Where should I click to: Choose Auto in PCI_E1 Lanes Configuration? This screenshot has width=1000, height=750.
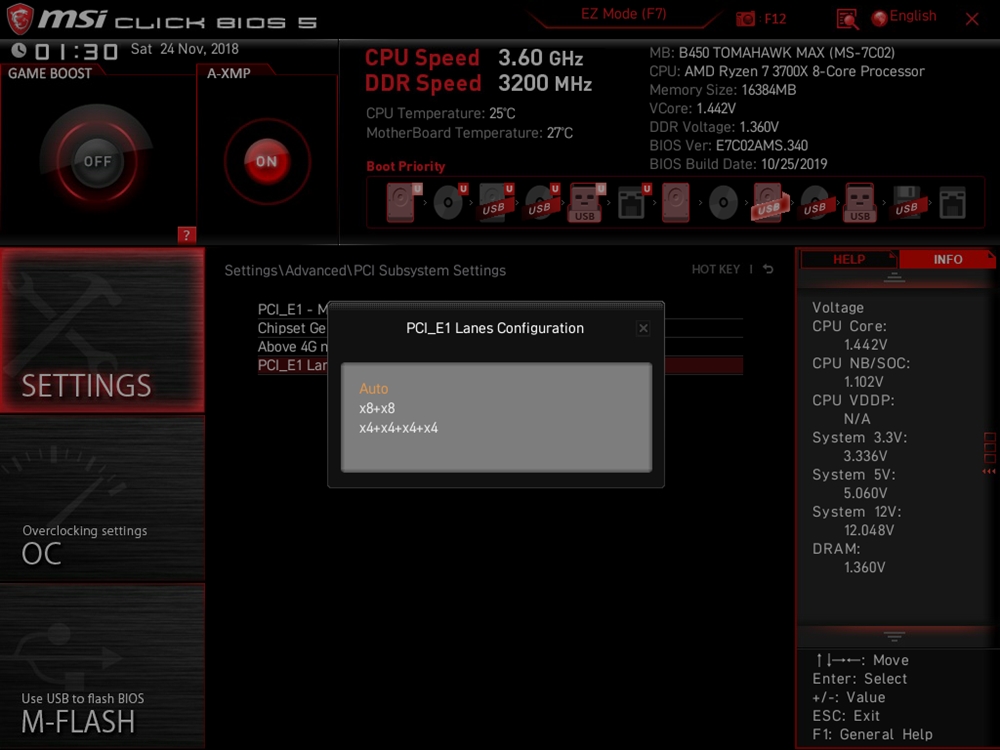pos(373,388)
